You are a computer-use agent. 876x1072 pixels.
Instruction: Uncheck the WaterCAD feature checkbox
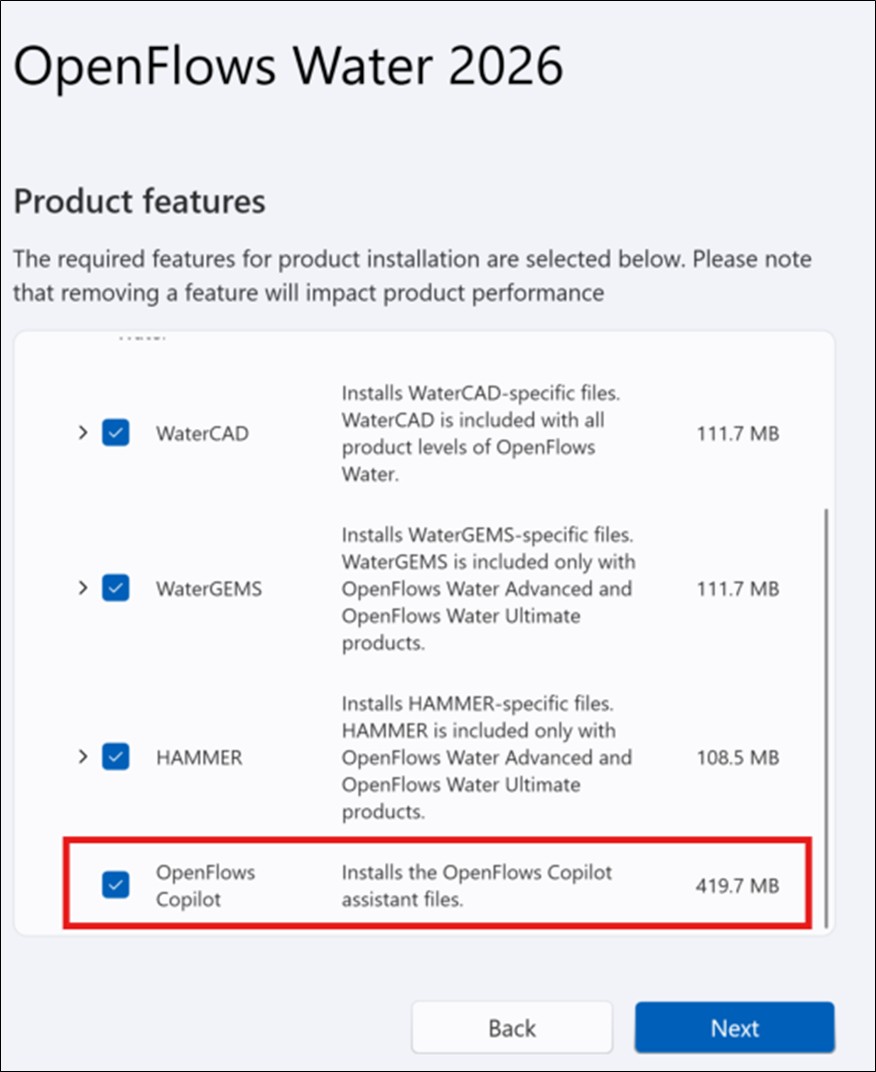click(x=116, y=433)
